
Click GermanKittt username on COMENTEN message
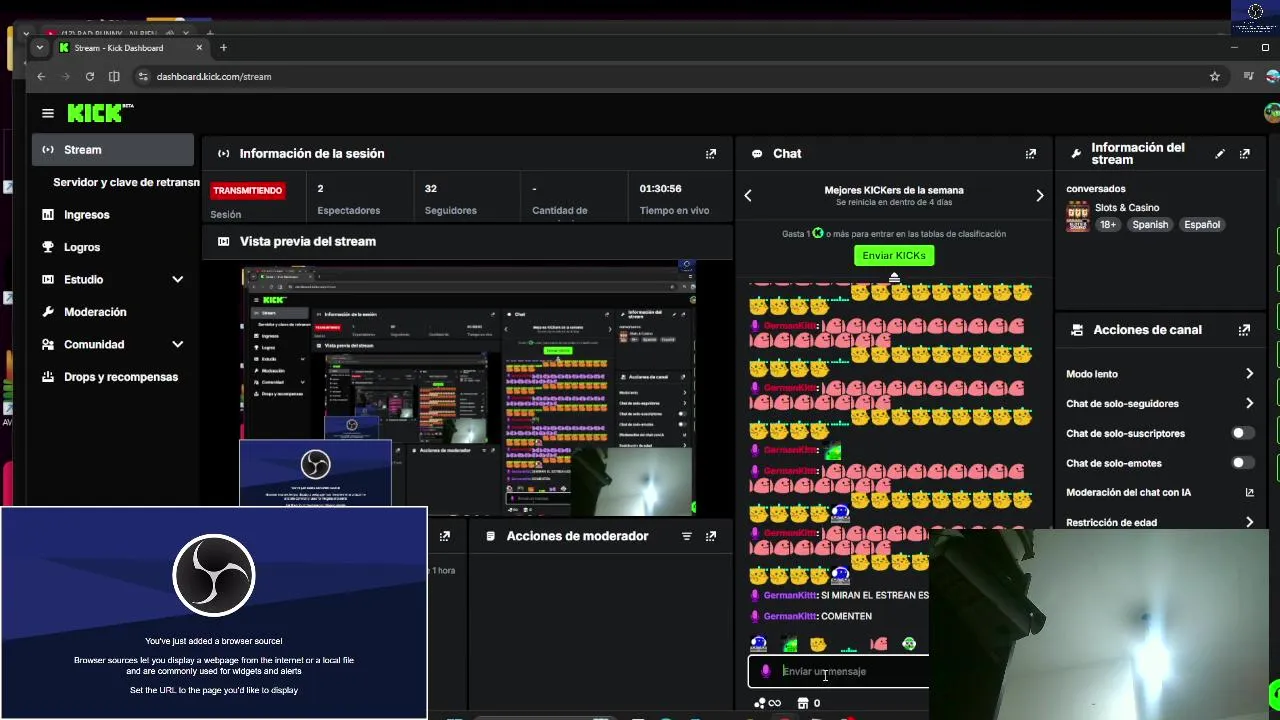790,617
